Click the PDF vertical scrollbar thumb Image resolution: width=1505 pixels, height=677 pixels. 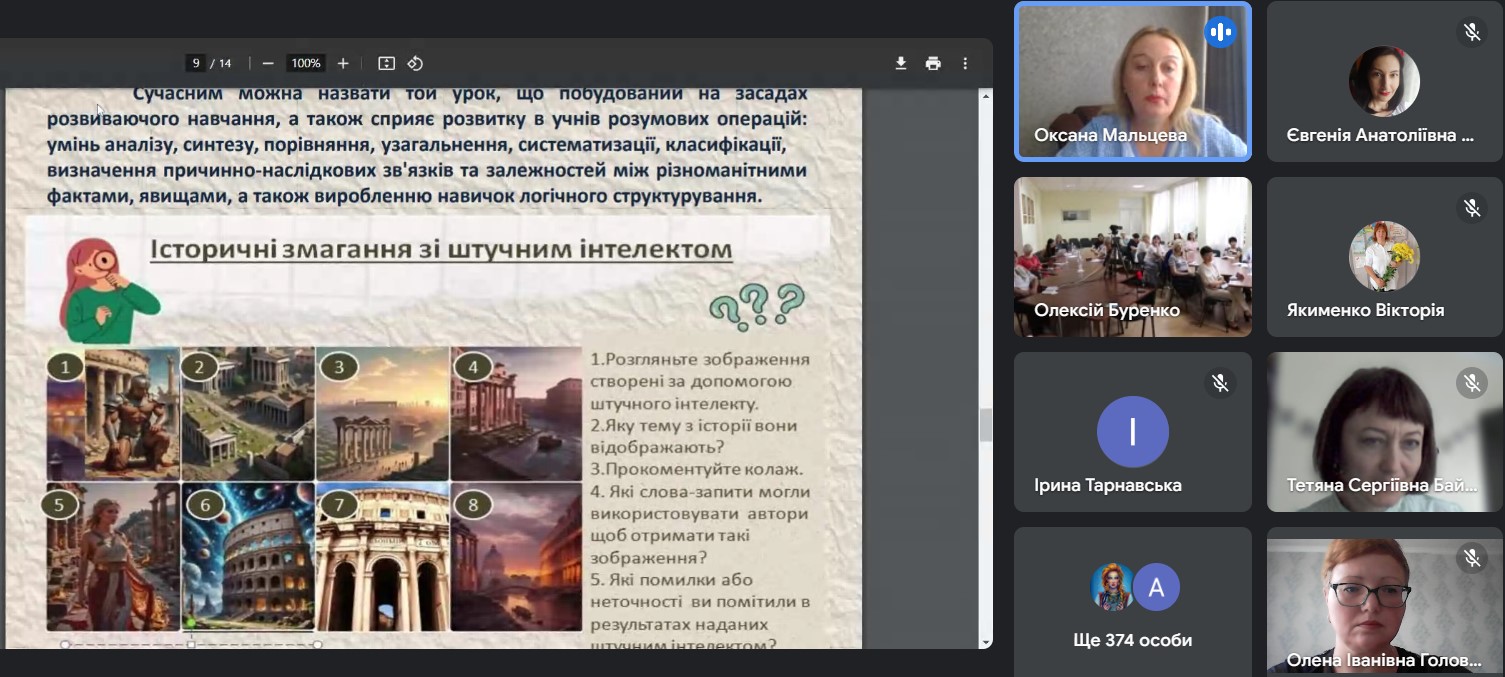pos(986,425)
